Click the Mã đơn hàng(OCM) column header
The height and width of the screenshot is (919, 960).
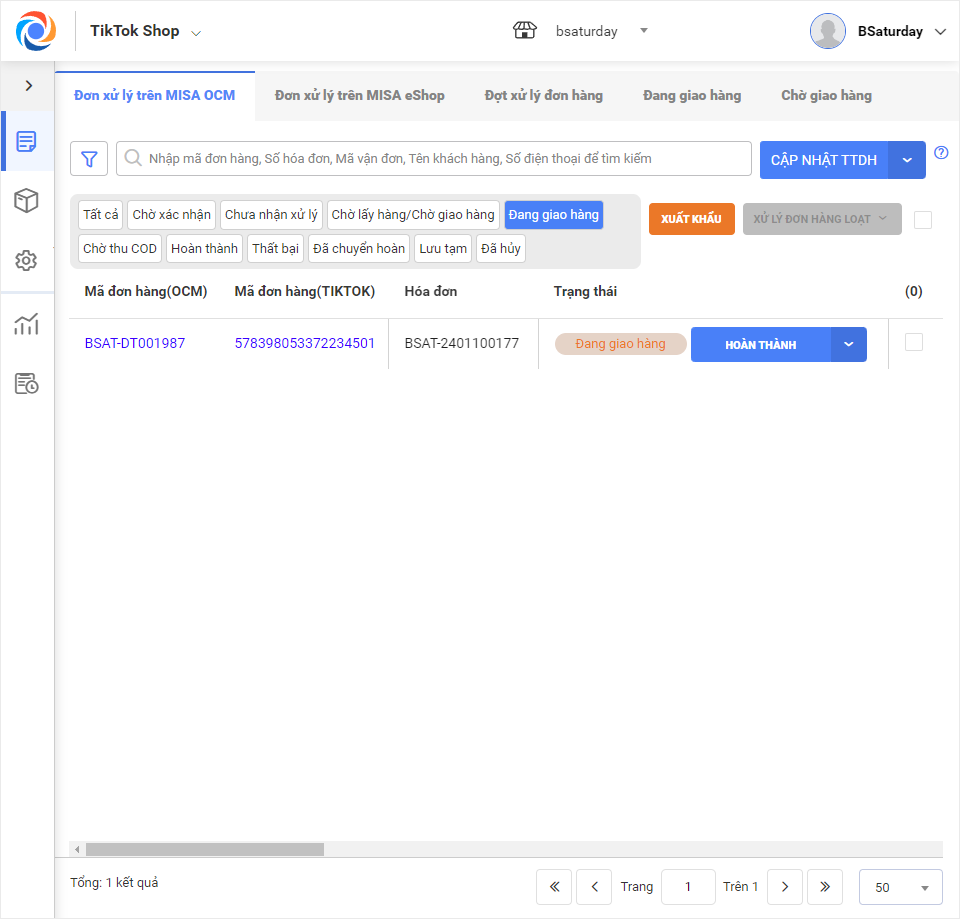point(146,291)
